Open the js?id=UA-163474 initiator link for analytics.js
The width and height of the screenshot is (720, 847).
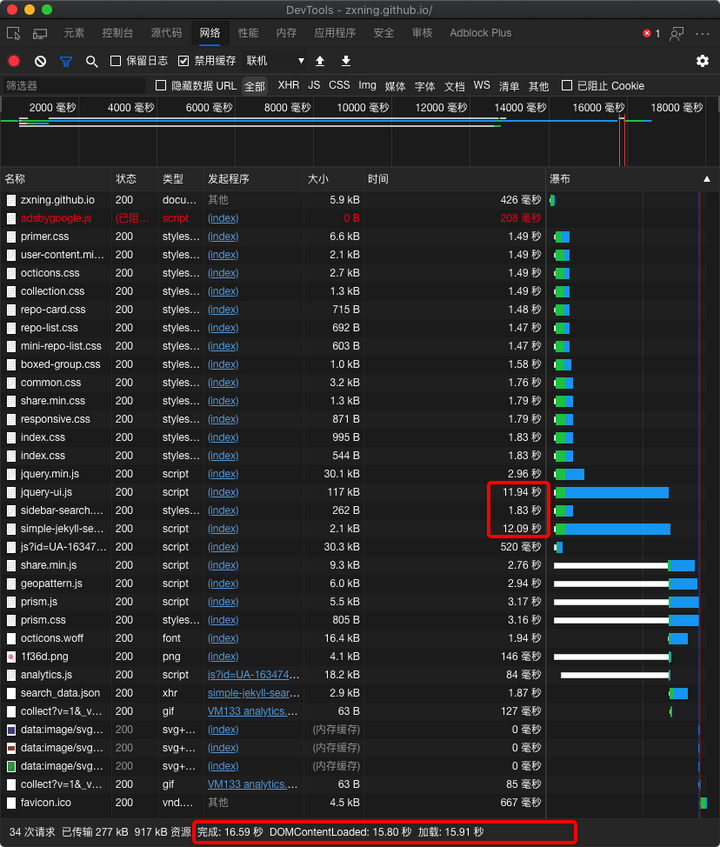pyautogui.click(x=253, y=675)
